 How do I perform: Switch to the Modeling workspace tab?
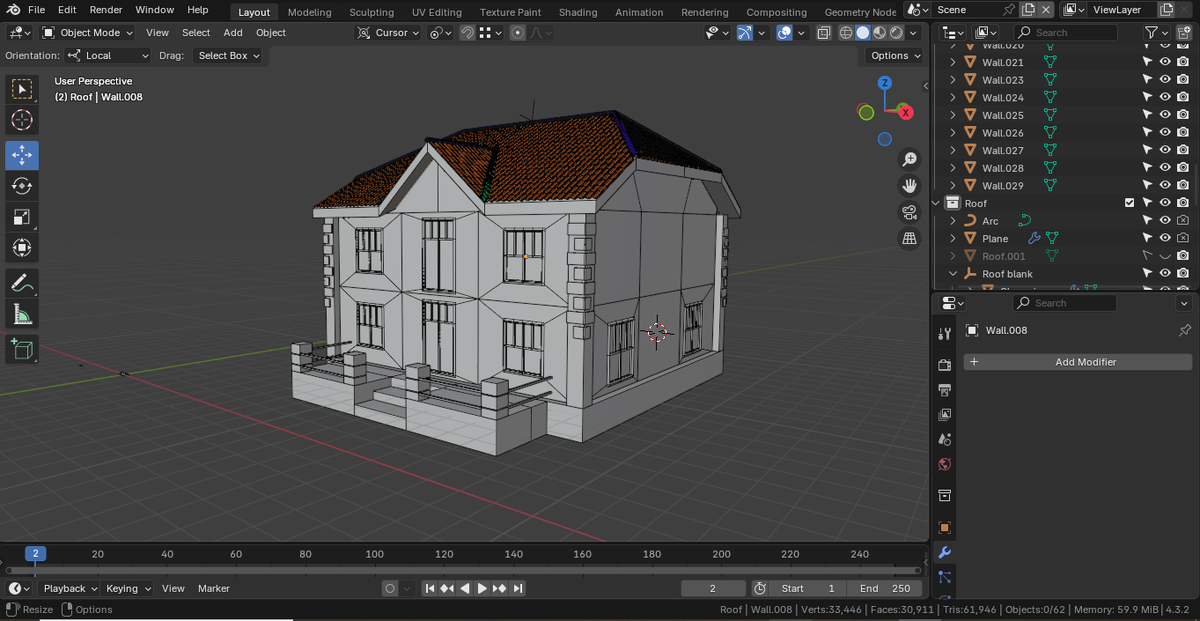tap(309, 12)
